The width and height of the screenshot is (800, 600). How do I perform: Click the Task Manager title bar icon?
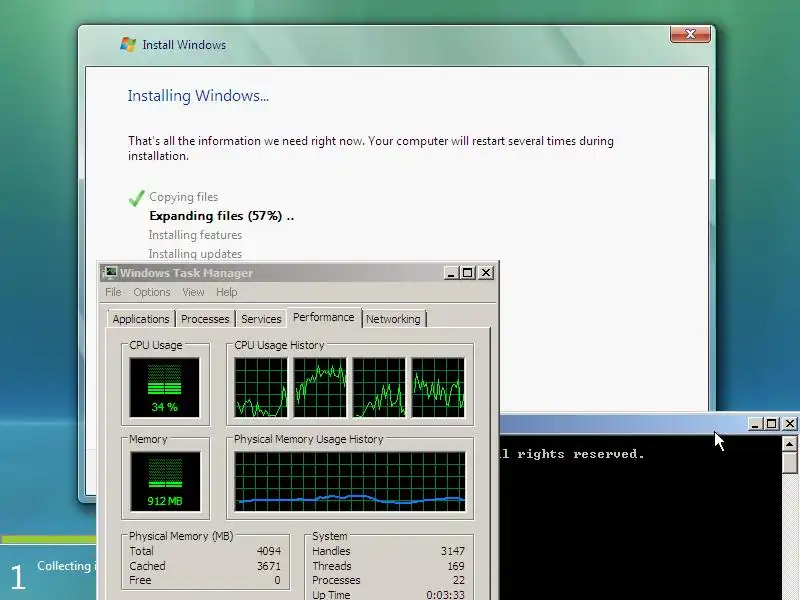(x=110, y=273)
